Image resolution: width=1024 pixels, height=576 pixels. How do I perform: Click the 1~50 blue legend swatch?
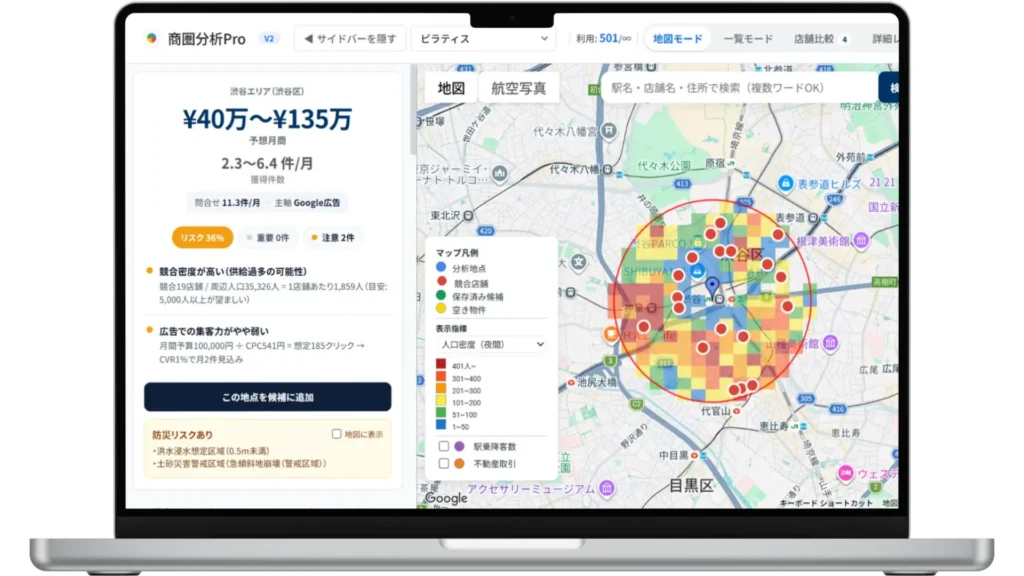point(441,424)
